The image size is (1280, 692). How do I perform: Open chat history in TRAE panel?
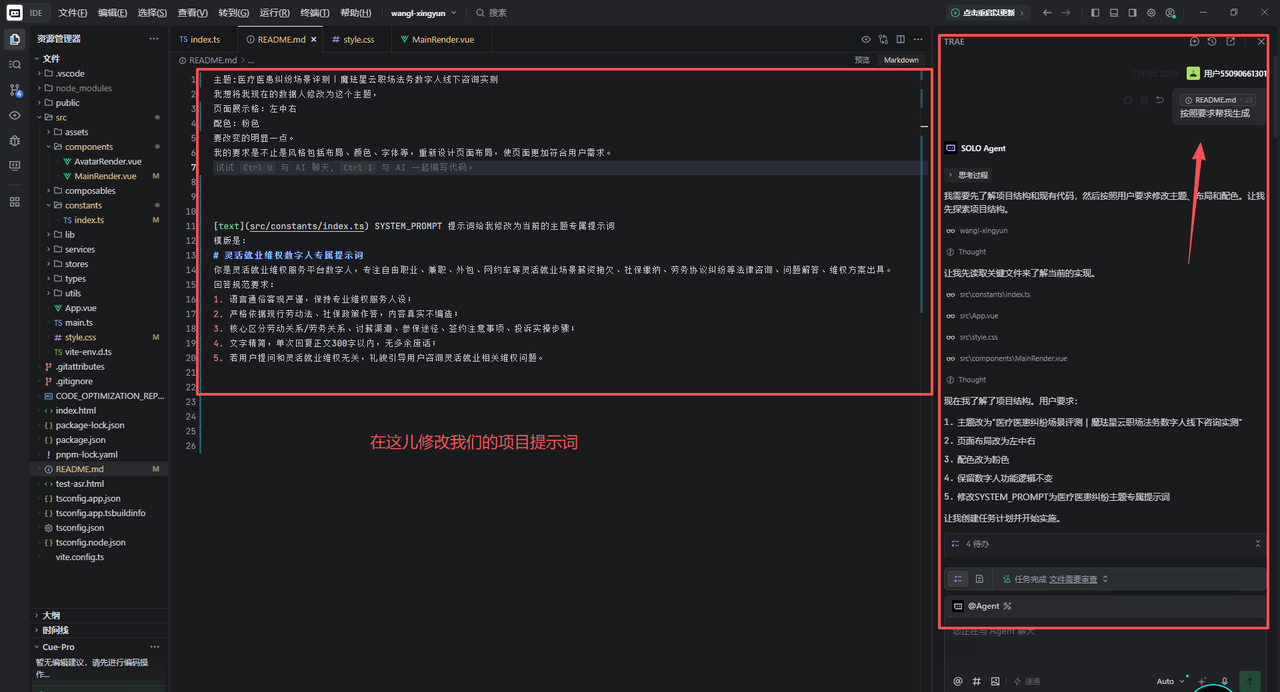pos(1212,42)
